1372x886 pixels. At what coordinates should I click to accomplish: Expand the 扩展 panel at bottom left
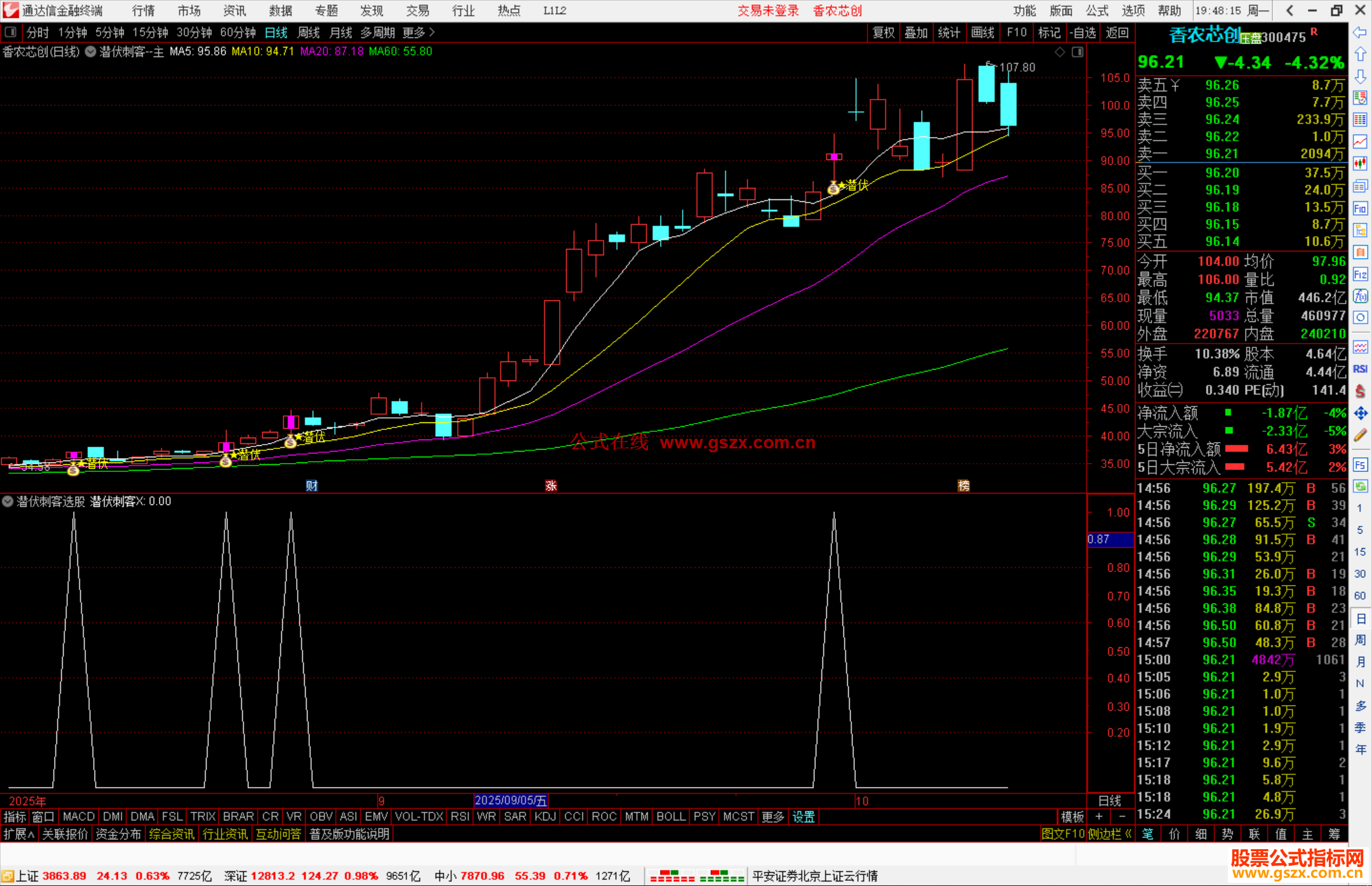[18, 834]
